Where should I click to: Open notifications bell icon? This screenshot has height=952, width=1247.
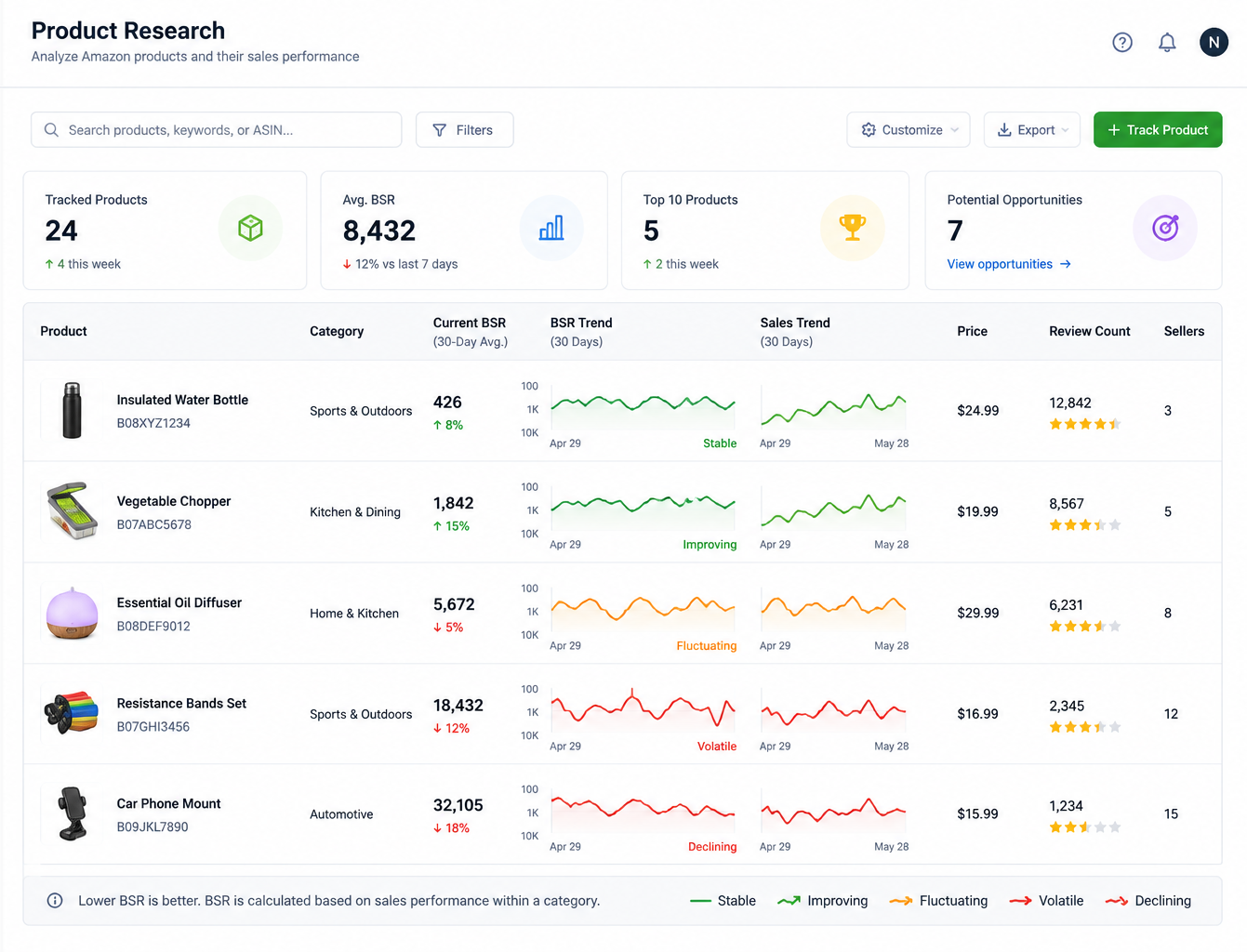point(1167,42)
